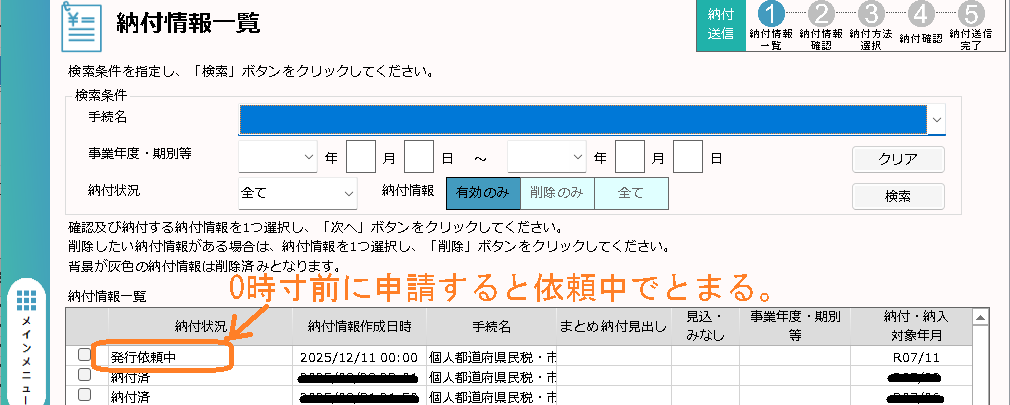Image resolution: width=1010 pixels, height=405 pixels.
Task: Click step 5 納付送信完了 circle
Action: tap(970, 14)
